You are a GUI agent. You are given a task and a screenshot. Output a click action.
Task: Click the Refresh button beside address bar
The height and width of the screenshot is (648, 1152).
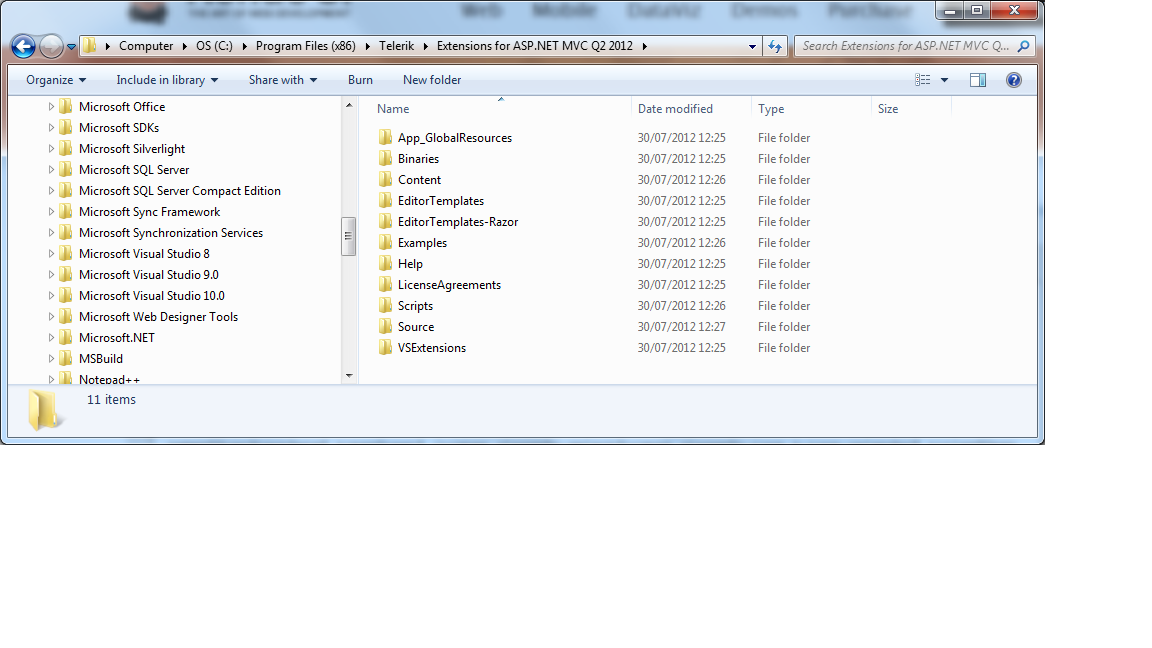(x=775, y=46)
